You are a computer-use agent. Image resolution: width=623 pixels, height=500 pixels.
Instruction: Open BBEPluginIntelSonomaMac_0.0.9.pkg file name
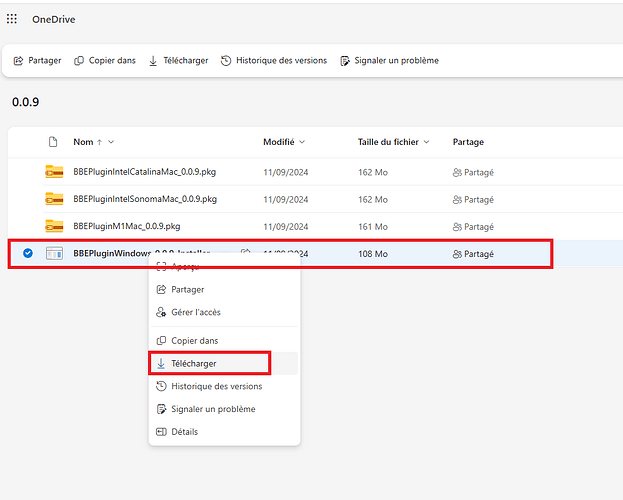tap(145, 199)
